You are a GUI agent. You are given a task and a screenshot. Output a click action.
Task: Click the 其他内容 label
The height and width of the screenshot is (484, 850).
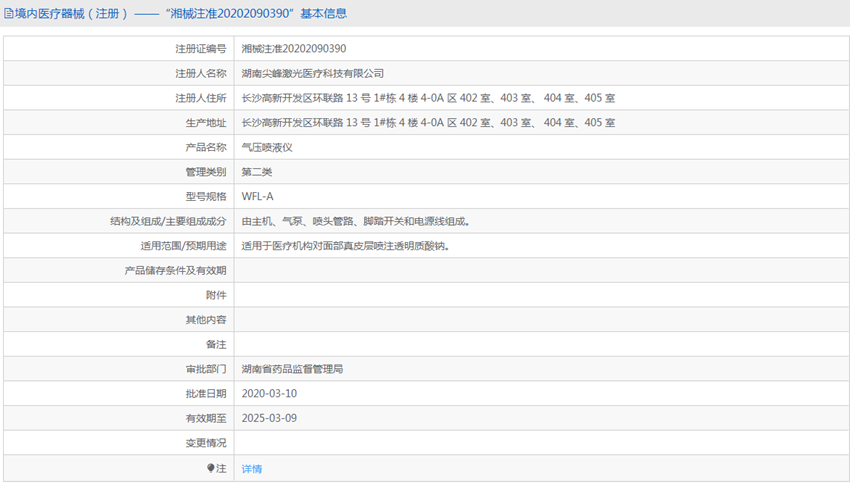[x=206, y=320]
